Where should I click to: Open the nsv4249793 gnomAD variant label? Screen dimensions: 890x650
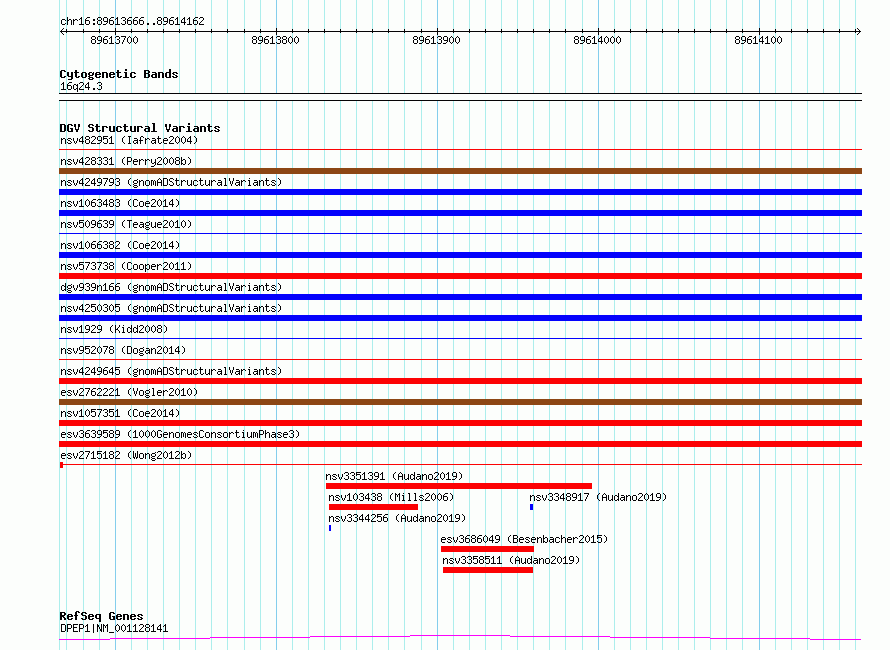point(171,182)
